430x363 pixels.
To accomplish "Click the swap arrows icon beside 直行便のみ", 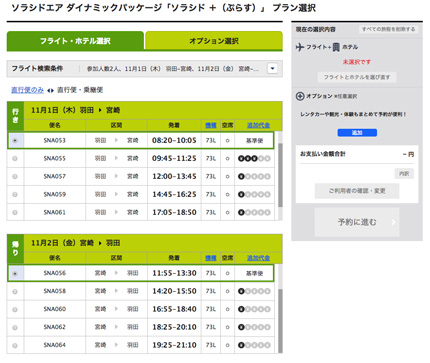I will [50, 90].
